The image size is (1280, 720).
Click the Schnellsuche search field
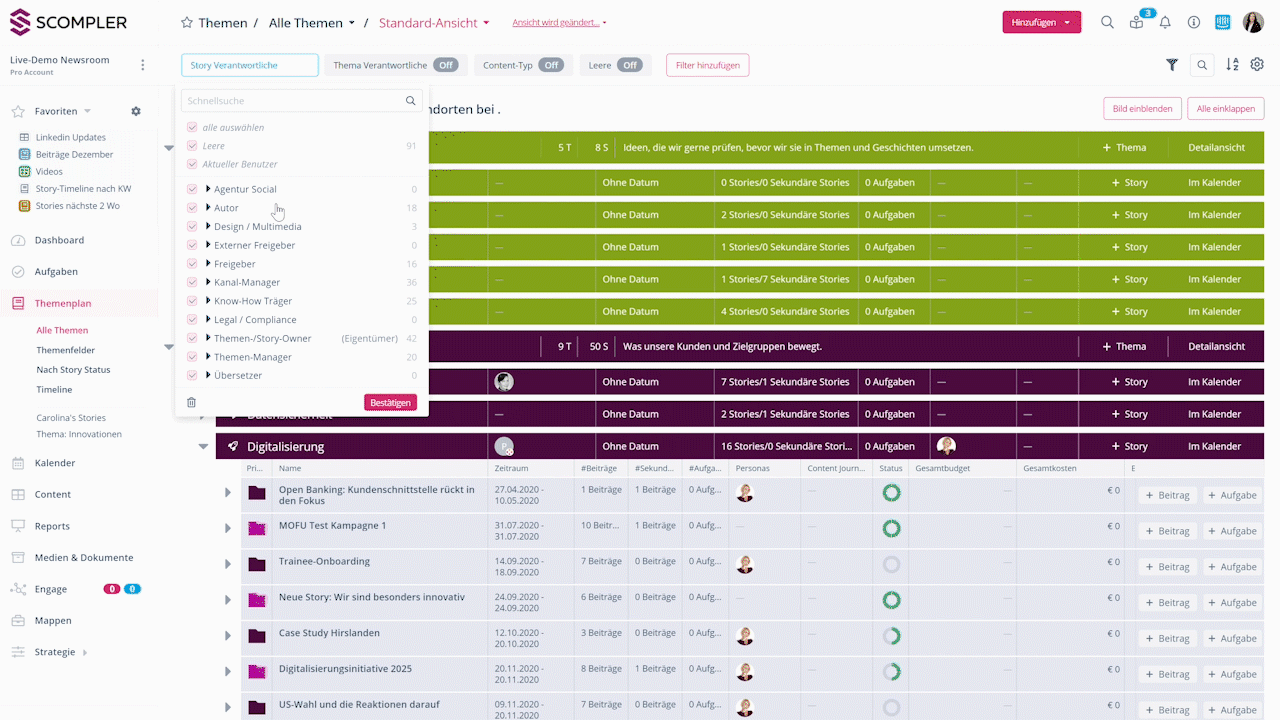tap(294, 101)
